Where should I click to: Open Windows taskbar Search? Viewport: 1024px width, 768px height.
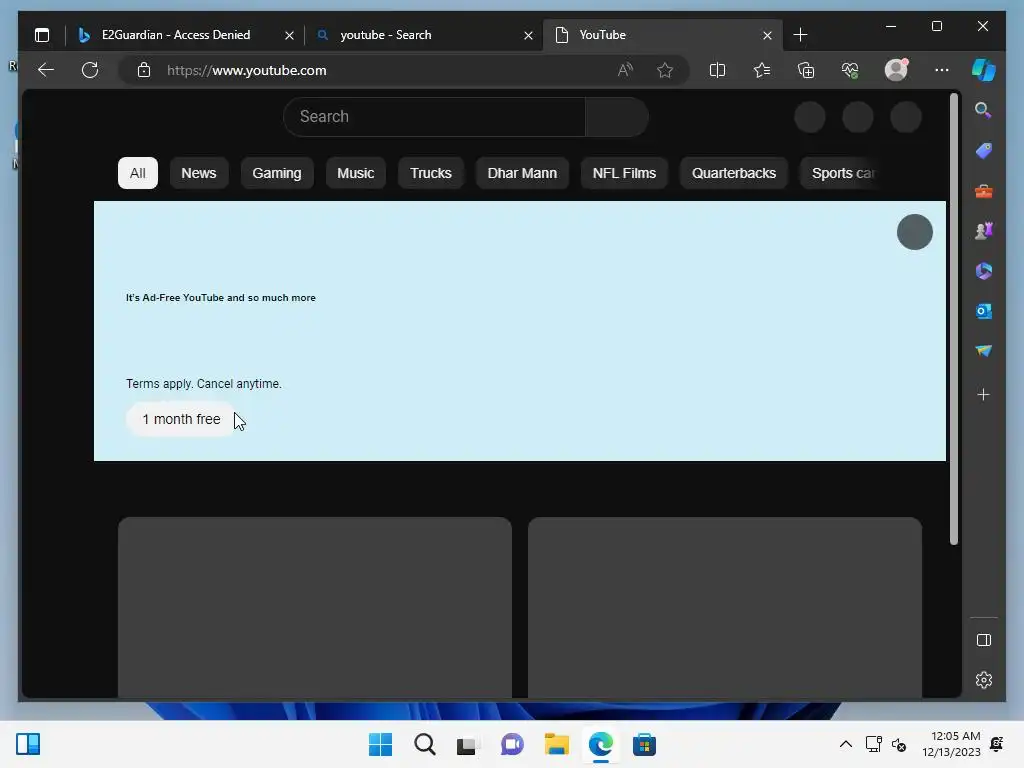(x=424, y=744)
